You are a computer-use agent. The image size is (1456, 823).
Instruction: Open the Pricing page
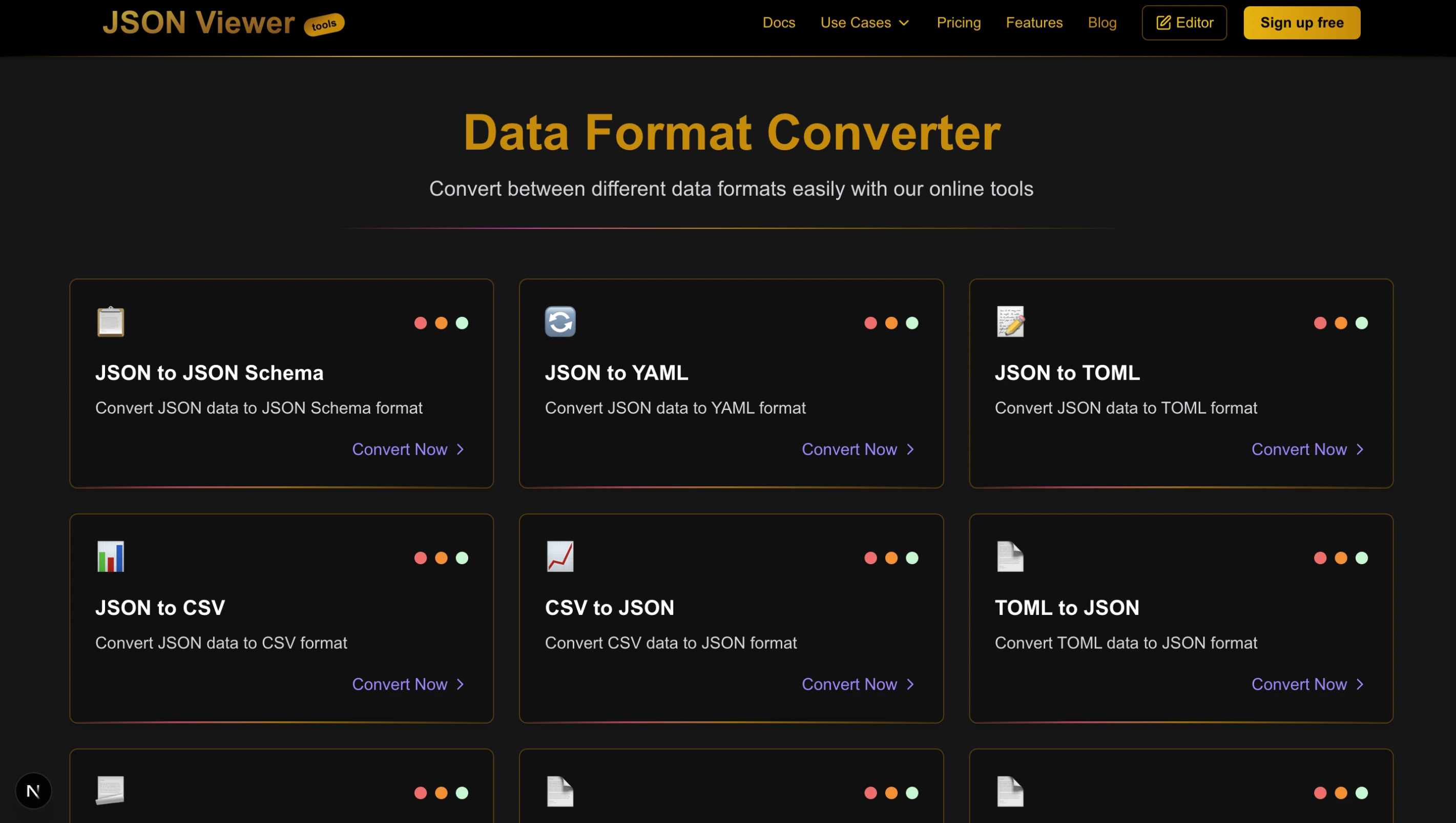click(959, 23)
